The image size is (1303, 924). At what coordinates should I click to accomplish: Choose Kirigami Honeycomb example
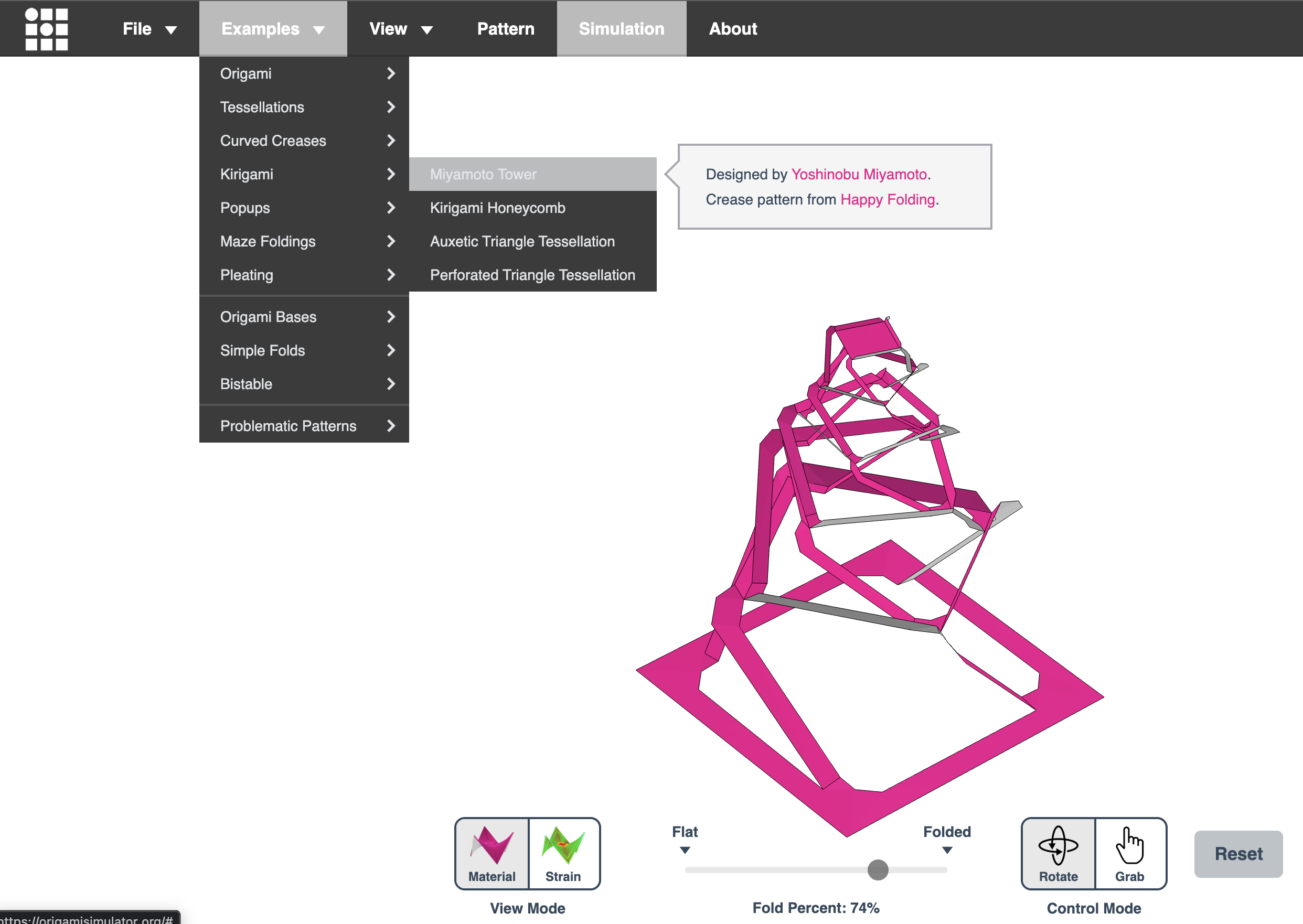point(497,208)
